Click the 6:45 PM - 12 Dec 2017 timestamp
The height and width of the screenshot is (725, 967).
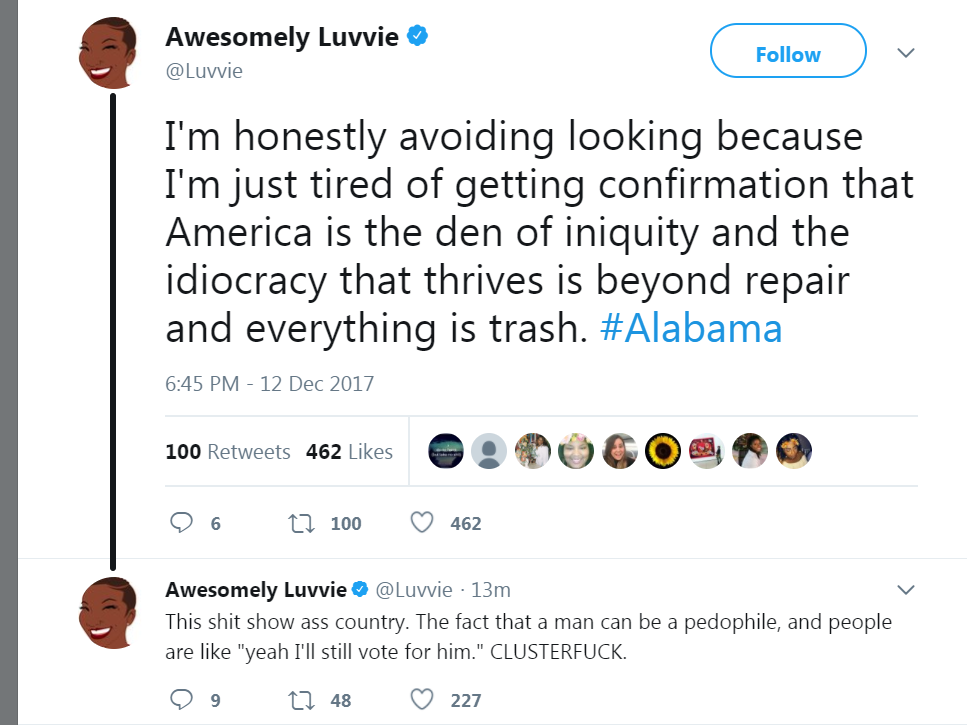coord(270,383)
